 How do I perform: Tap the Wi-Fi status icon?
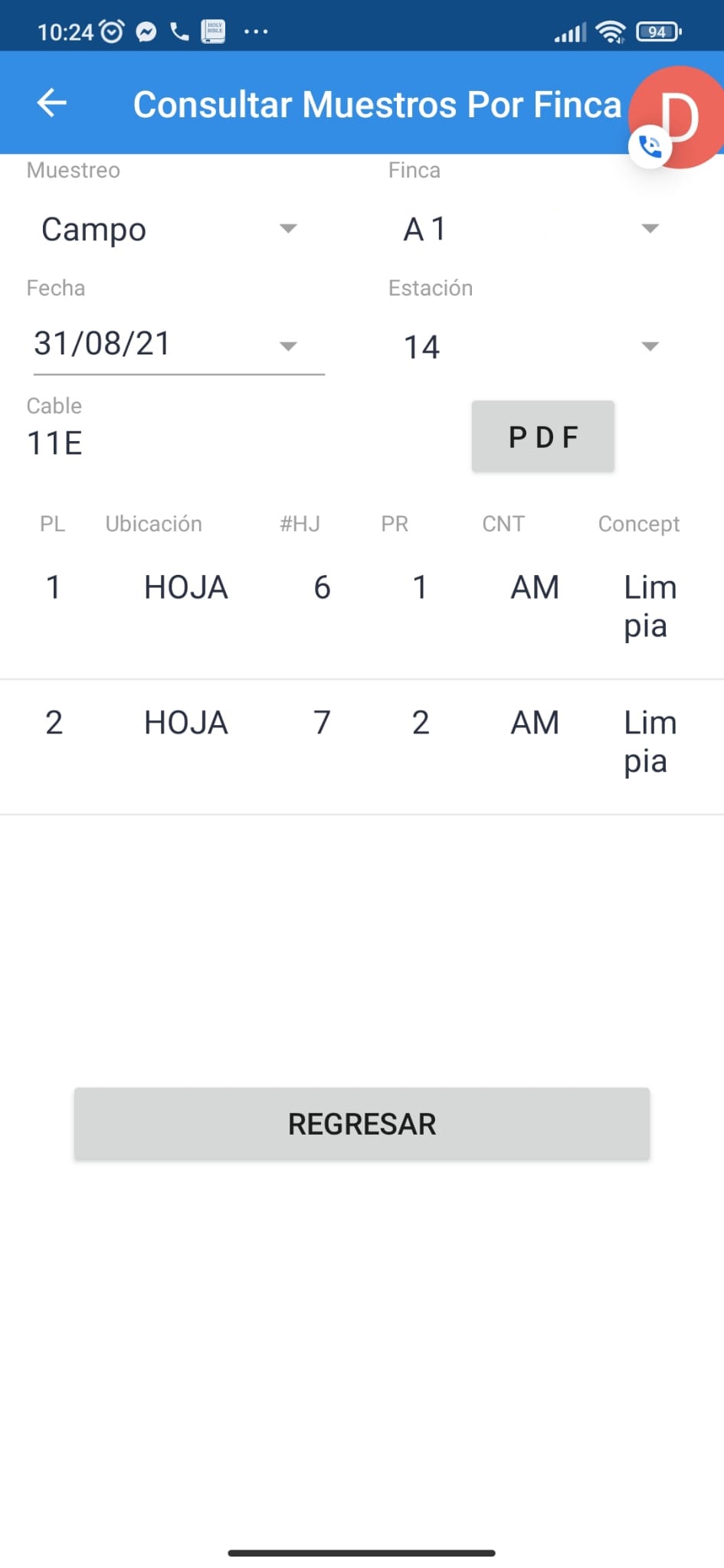(611, 31)
